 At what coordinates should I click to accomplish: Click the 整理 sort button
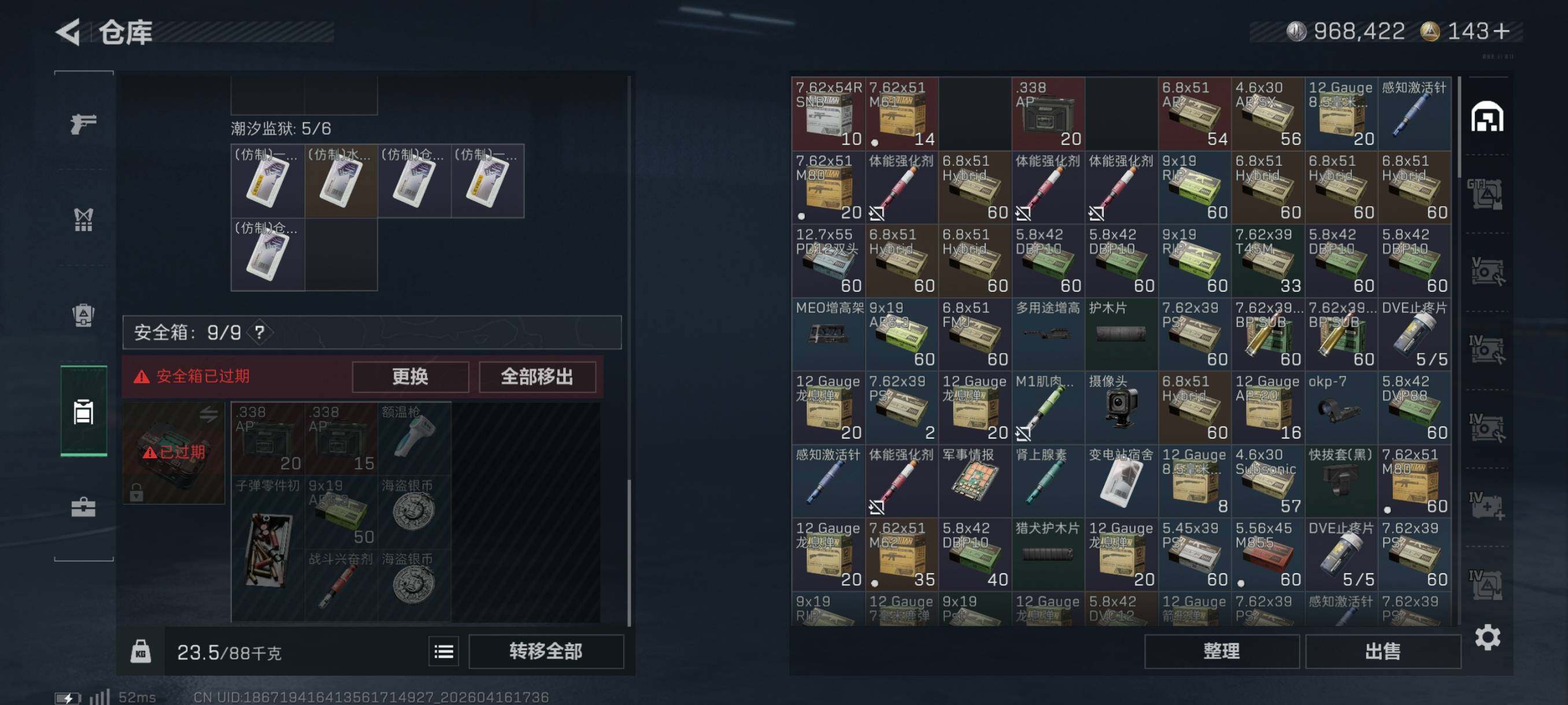[1222, 651]
